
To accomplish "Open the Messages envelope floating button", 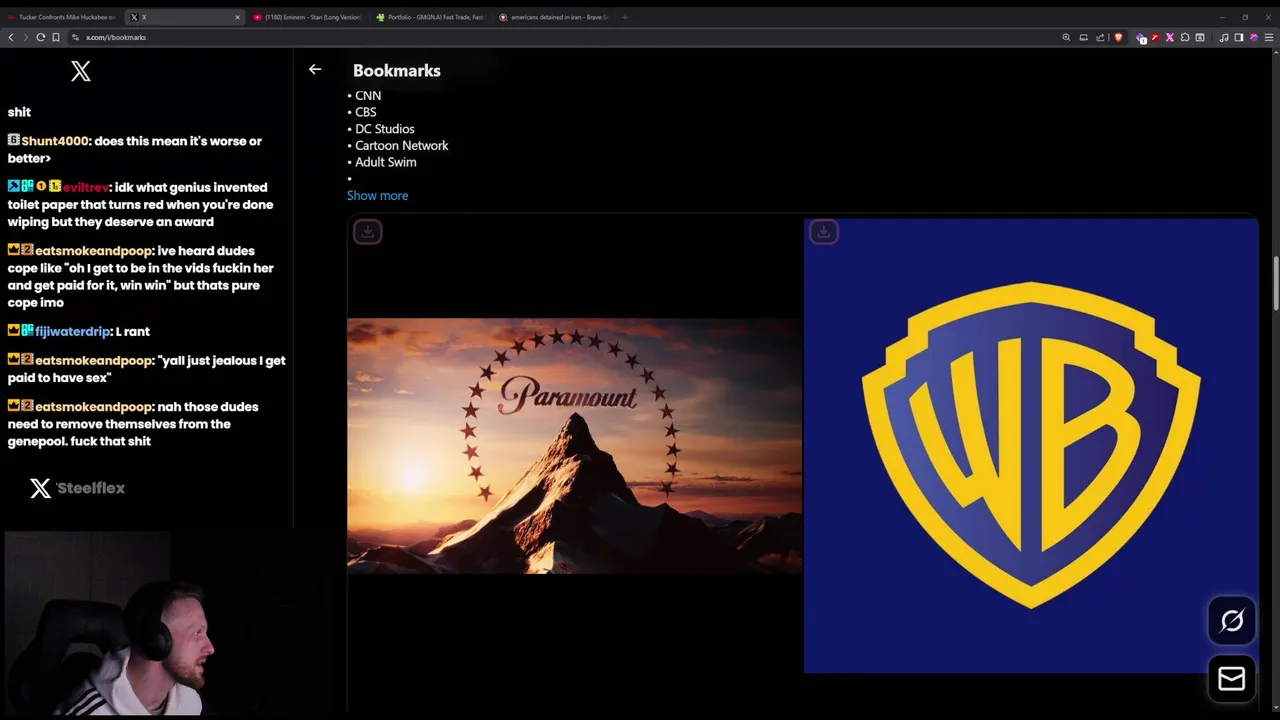I will (x=1232, y=679).
